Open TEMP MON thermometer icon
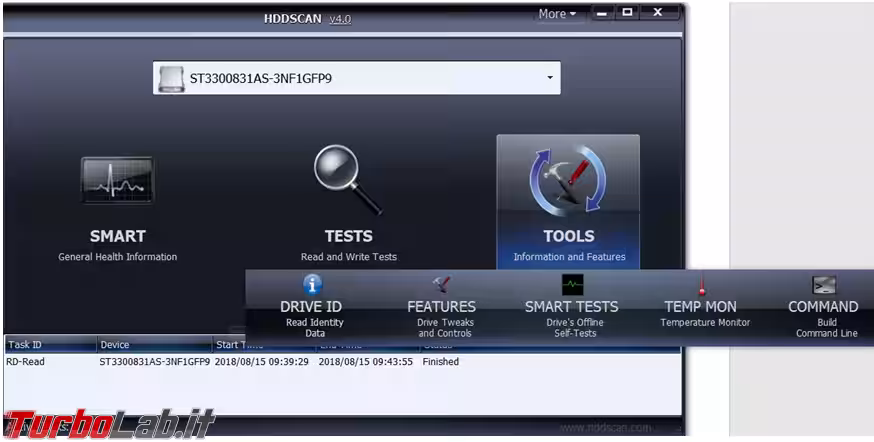This screenshot has height=442, width=874. [x=701, y=285]
